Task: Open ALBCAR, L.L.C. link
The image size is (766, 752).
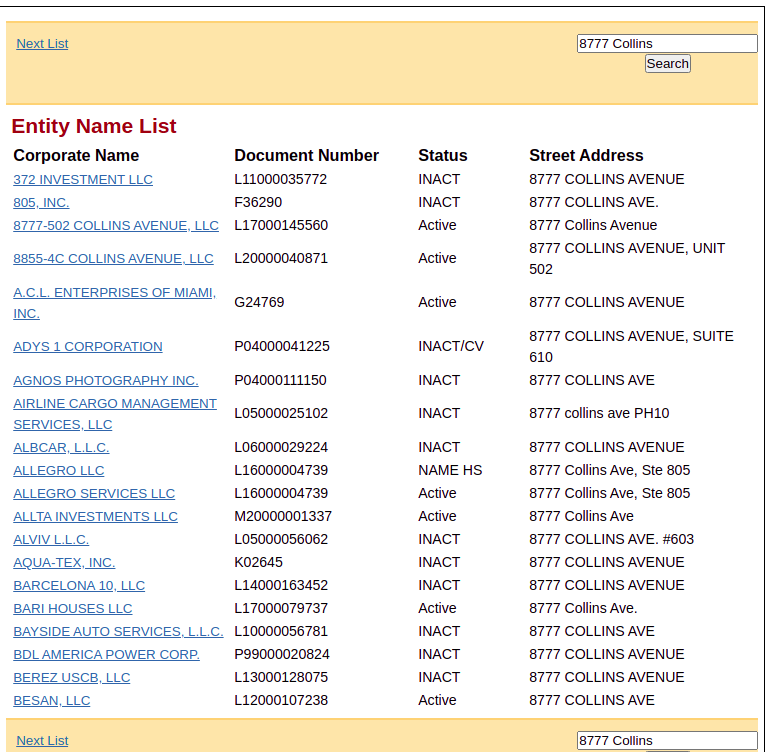Action: (61, 448)
